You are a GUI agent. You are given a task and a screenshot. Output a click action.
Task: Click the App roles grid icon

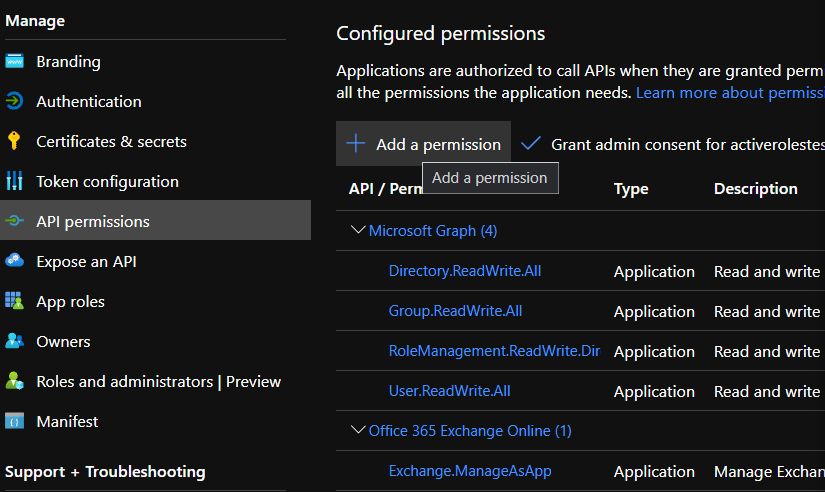pyautogui.click(x=14, y=301)
